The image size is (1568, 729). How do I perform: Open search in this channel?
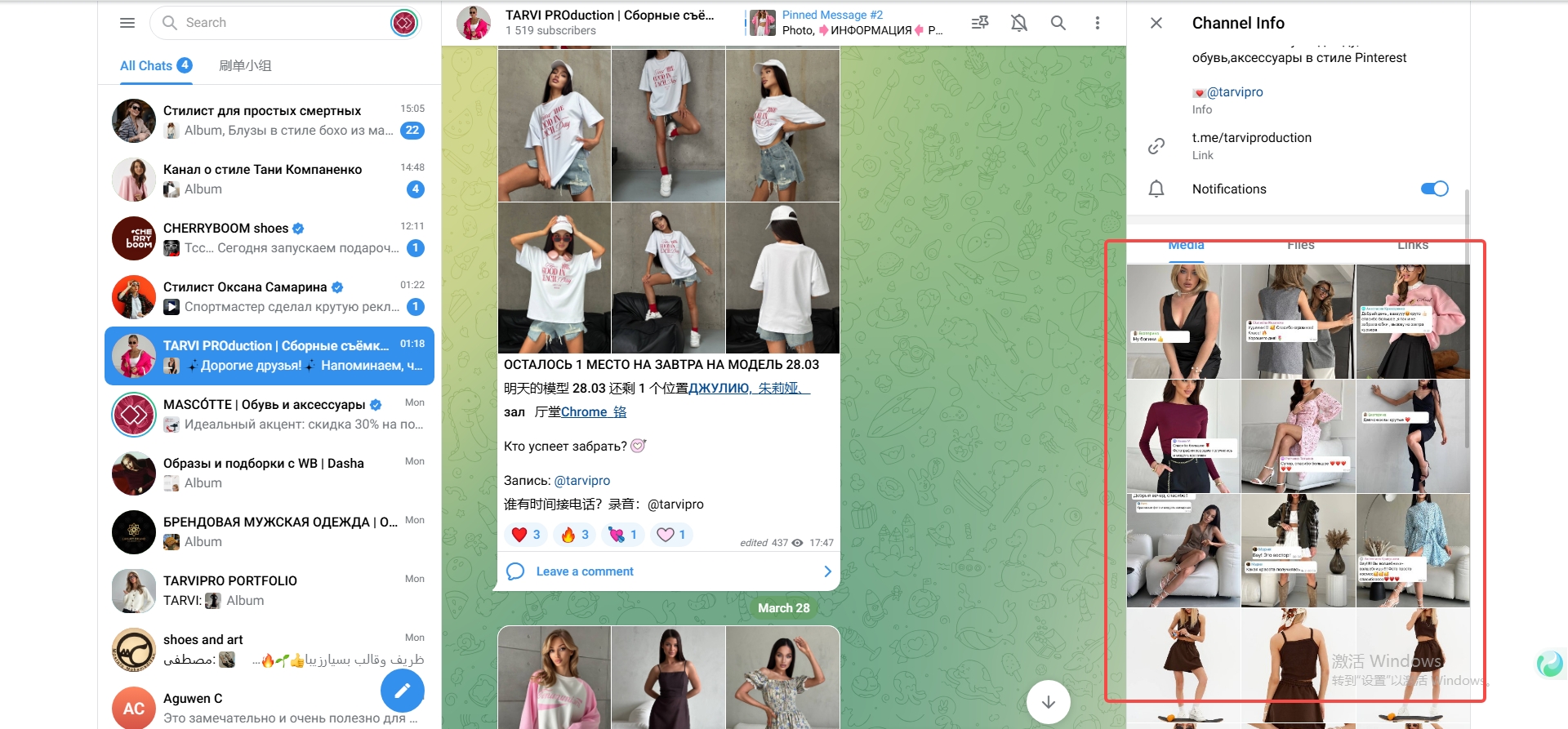pos(1058,23)
